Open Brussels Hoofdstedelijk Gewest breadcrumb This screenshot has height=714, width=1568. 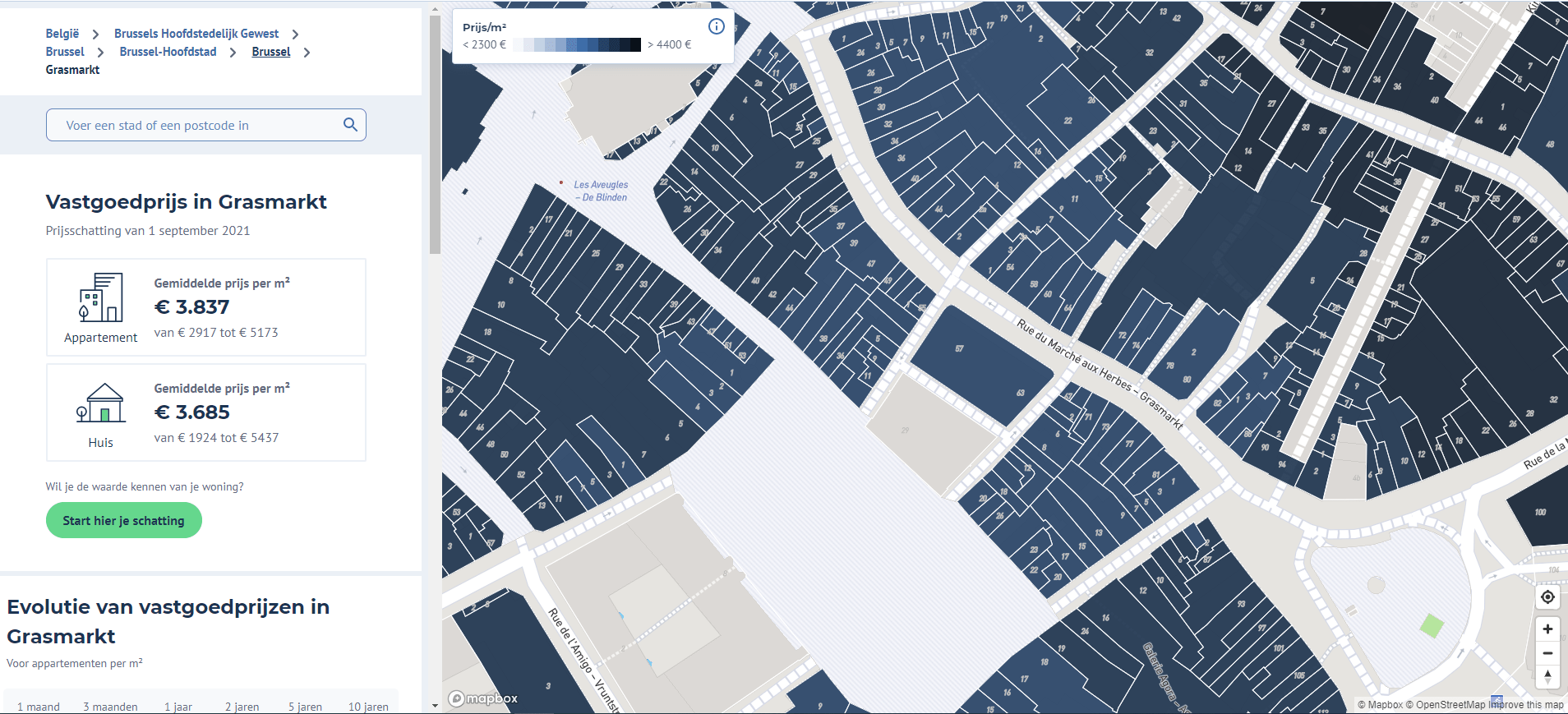196,34
